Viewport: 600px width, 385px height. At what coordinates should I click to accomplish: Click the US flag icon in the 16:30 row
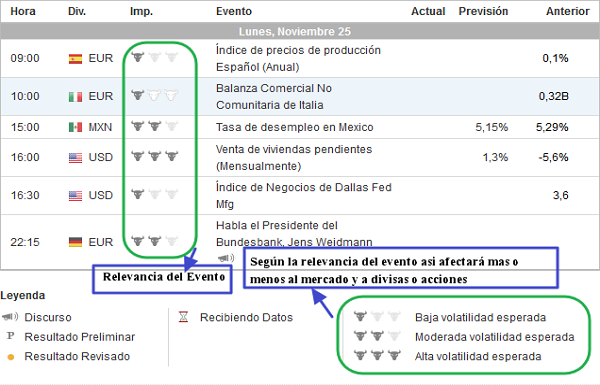click(x=75, y=196)
